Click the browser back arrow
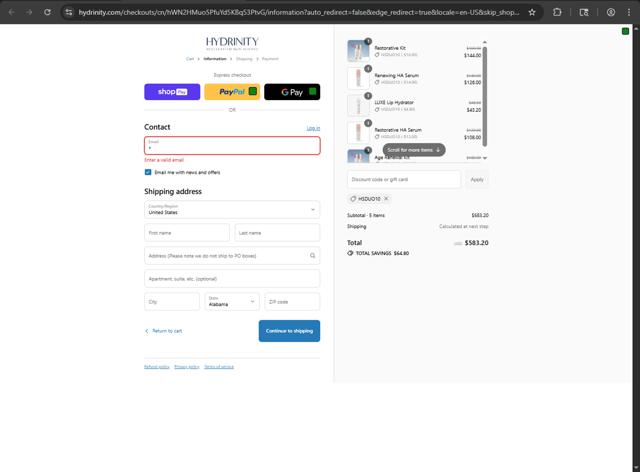 tap(11, 12)
